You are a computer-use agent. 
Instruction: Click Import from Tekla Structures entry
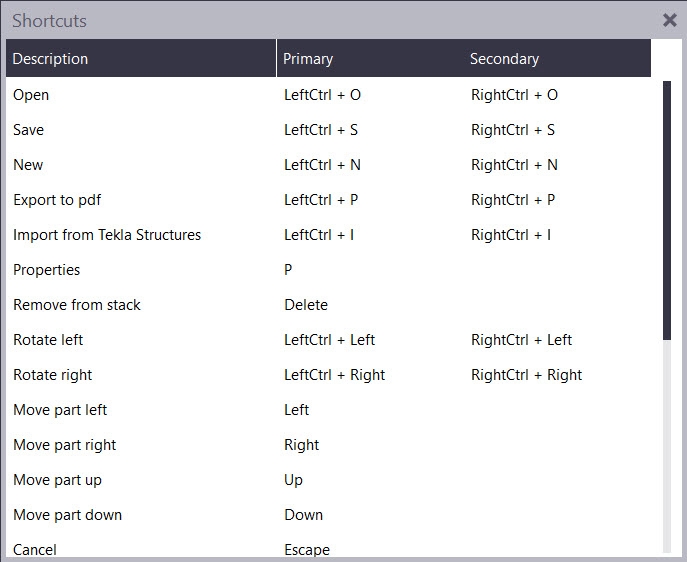pos(107,235)
